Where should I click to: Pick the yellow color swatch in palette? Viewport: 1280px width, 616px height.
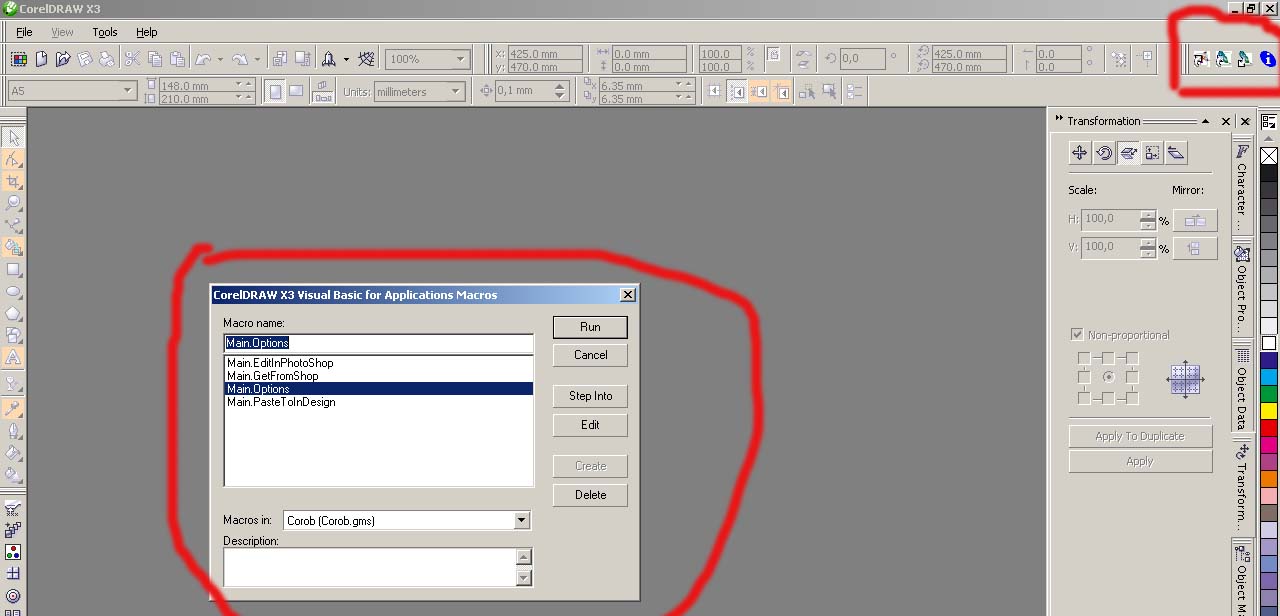(x=1269, y=411)
